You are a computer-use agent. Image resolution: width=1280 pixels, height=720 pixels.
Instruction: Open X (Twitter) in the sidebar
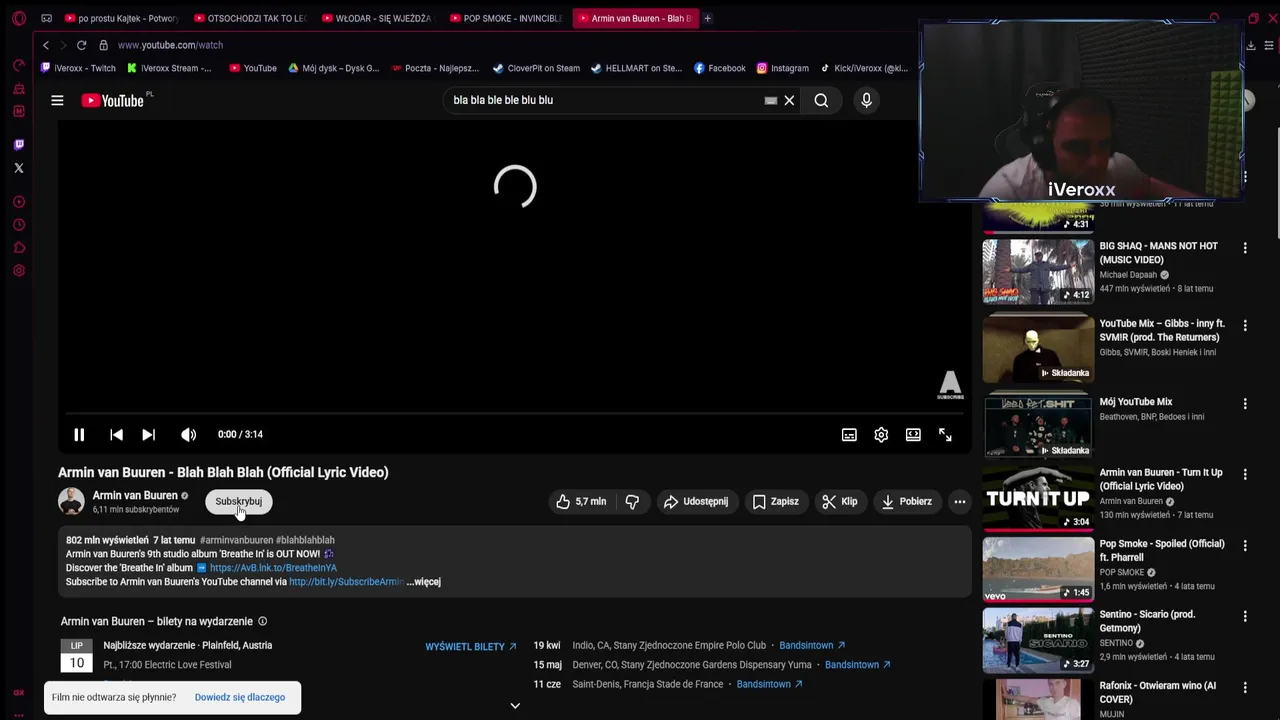coord(18,167)
